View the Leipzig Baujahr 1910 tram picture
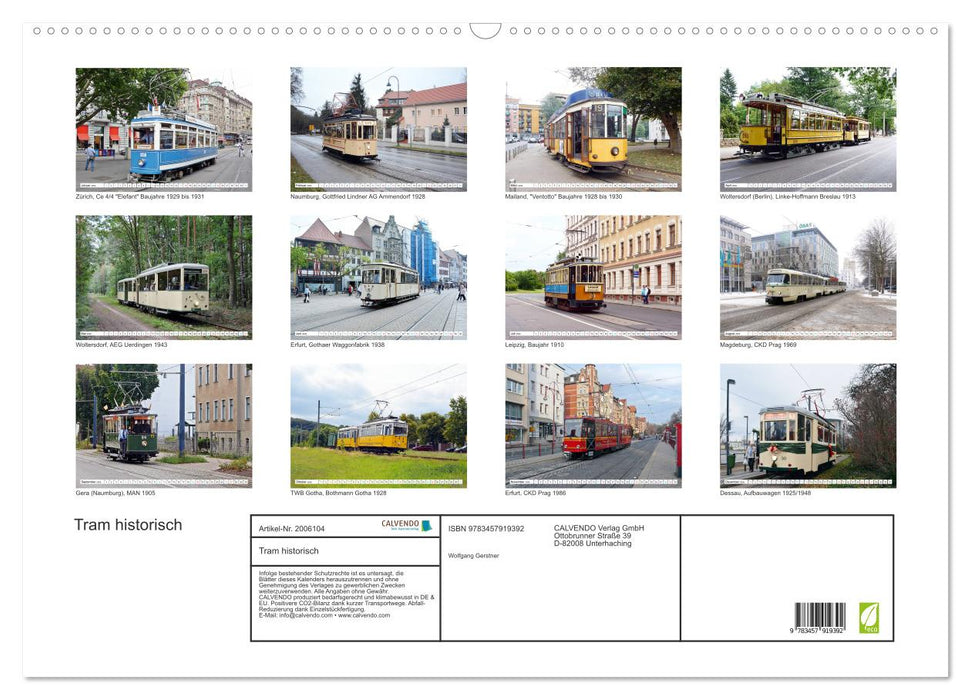Screen dimensions: 971x700 tap(592, 278)
